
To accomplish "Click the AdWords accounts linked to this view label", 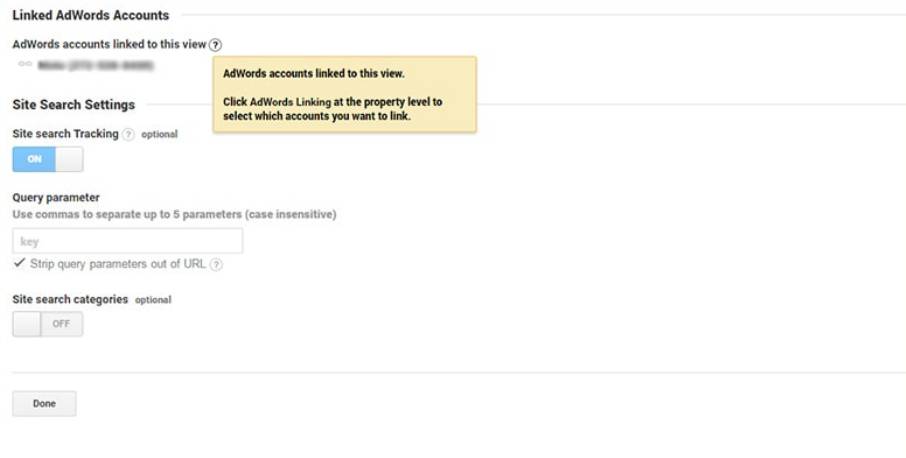I will [110, 45].
